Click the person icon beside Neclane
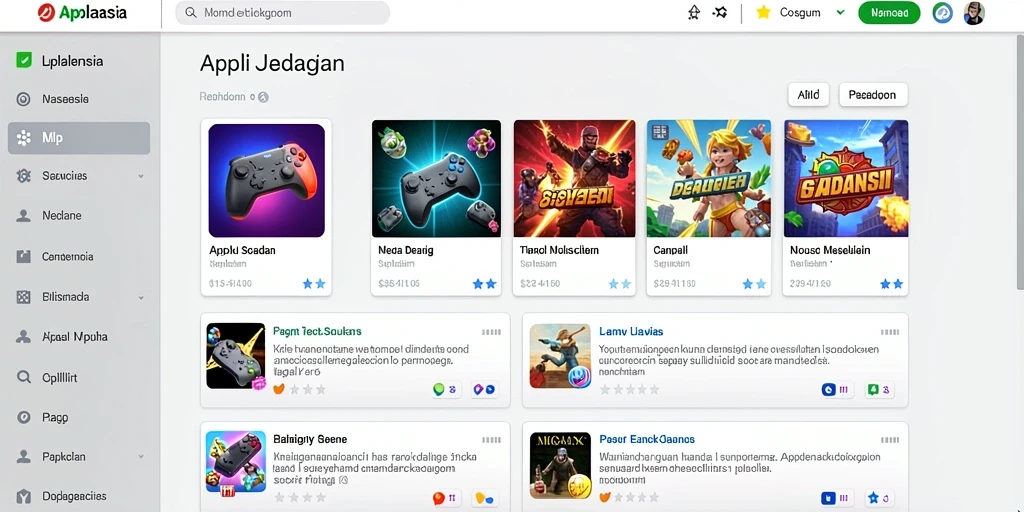This screenshot has height=512, width=1024. [x=24, y=216]
